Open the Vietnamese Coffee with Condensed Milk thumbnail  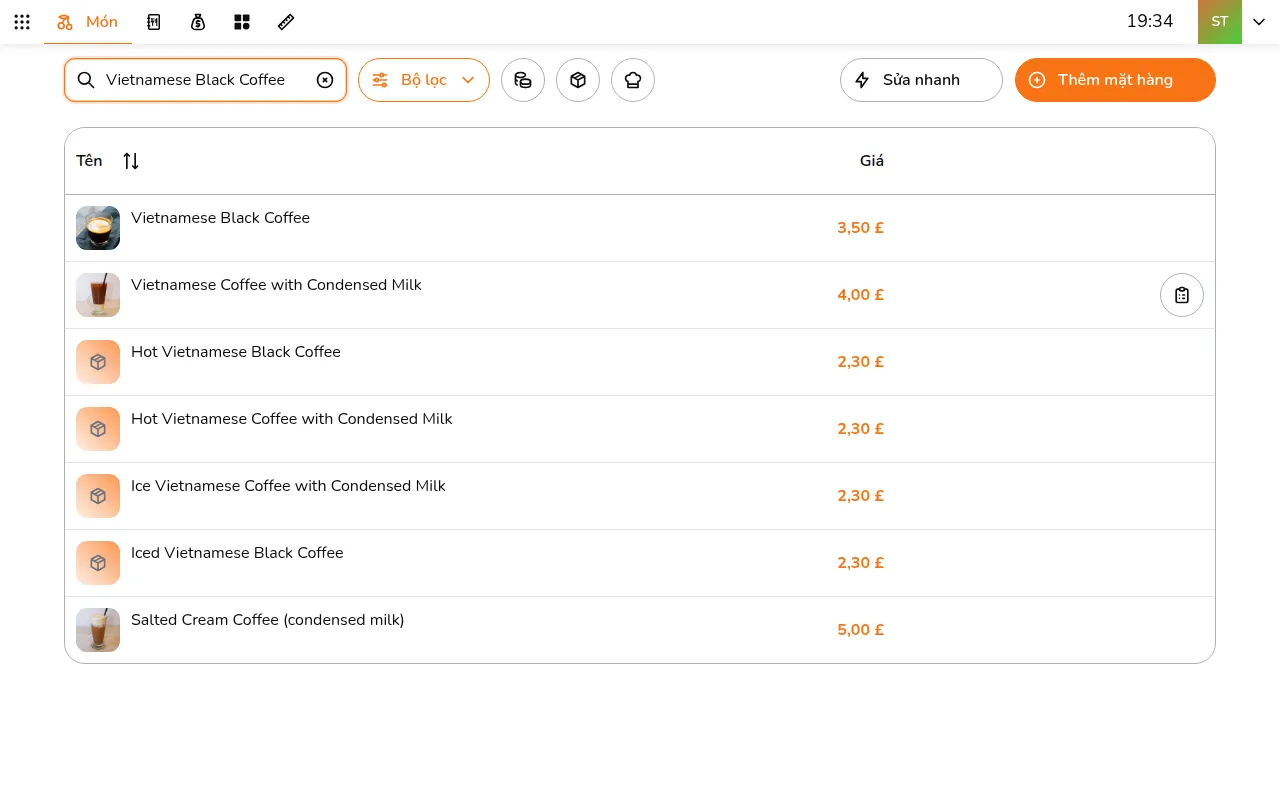98,295
